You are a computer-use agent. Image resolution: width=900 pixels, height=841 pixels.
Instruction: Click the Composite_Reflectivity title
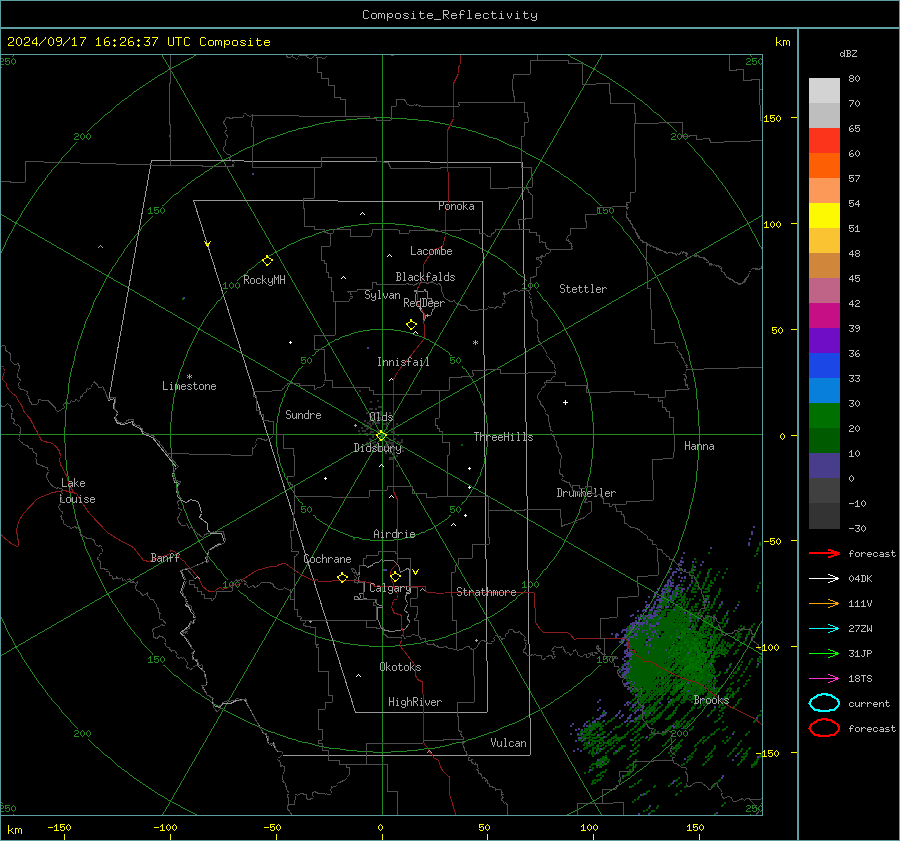tap(450, 15)
